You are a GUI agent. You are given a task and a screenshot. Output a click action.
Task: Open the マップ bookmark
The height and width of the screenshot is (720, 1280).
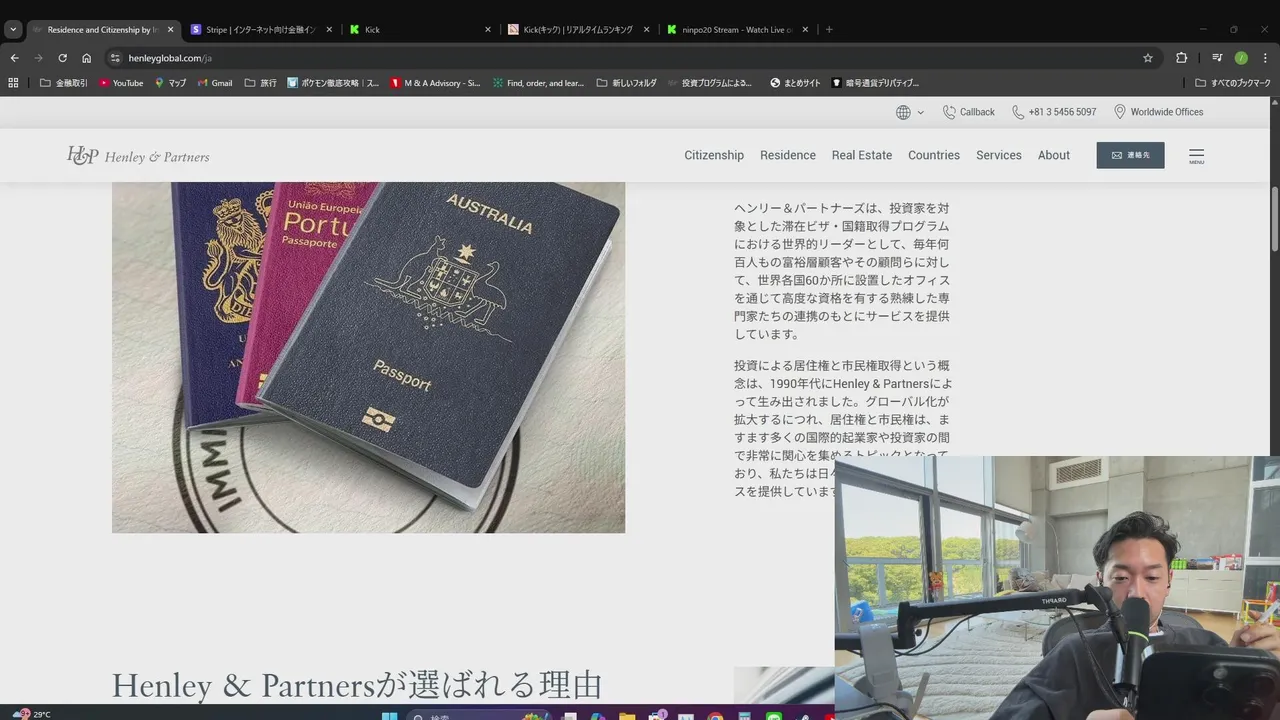click(x=171, y=83)
